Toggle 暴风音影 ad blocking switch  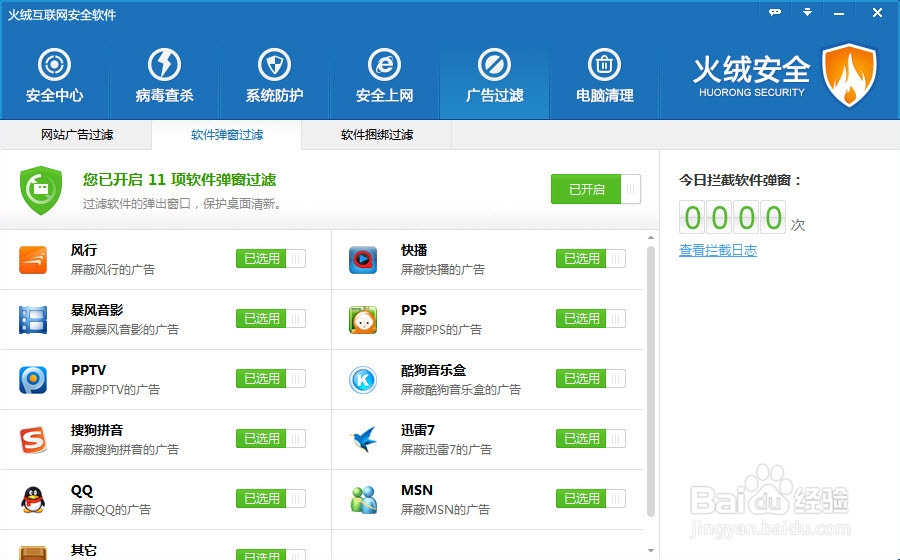271,318
